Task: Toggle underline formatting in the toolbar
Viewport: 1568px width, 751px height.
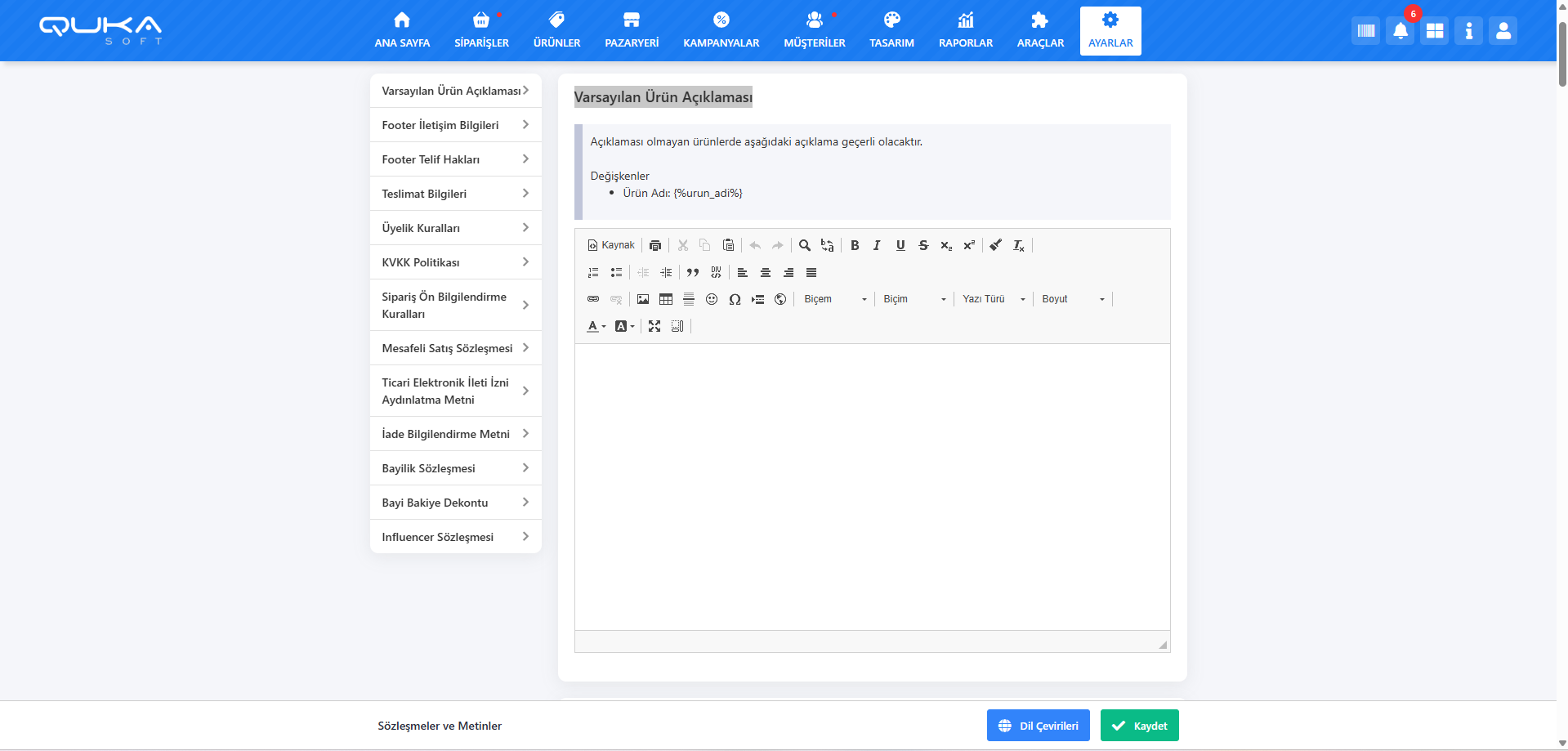Action: (x=900, y=245)
